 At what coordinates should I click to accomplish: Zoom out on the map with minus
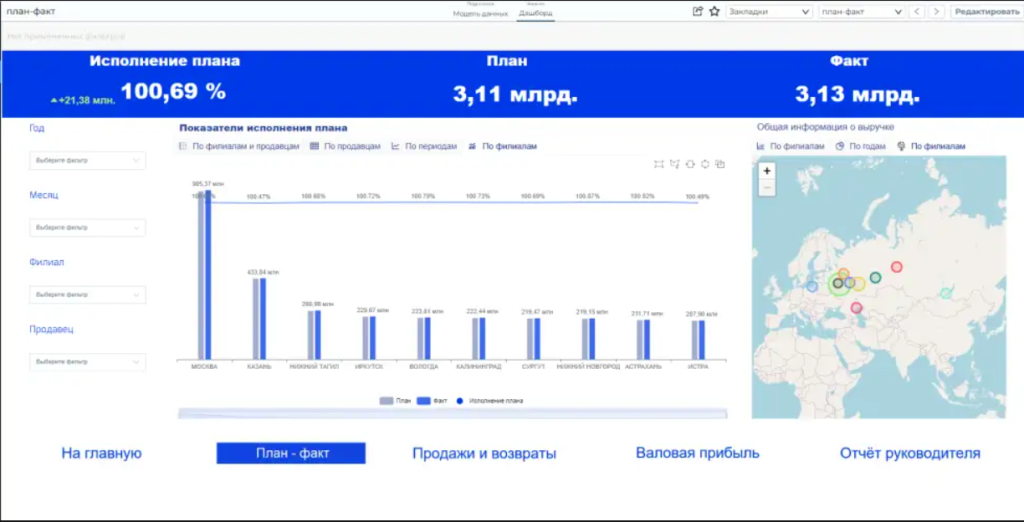pyautogui.click(x=767, y=188)
